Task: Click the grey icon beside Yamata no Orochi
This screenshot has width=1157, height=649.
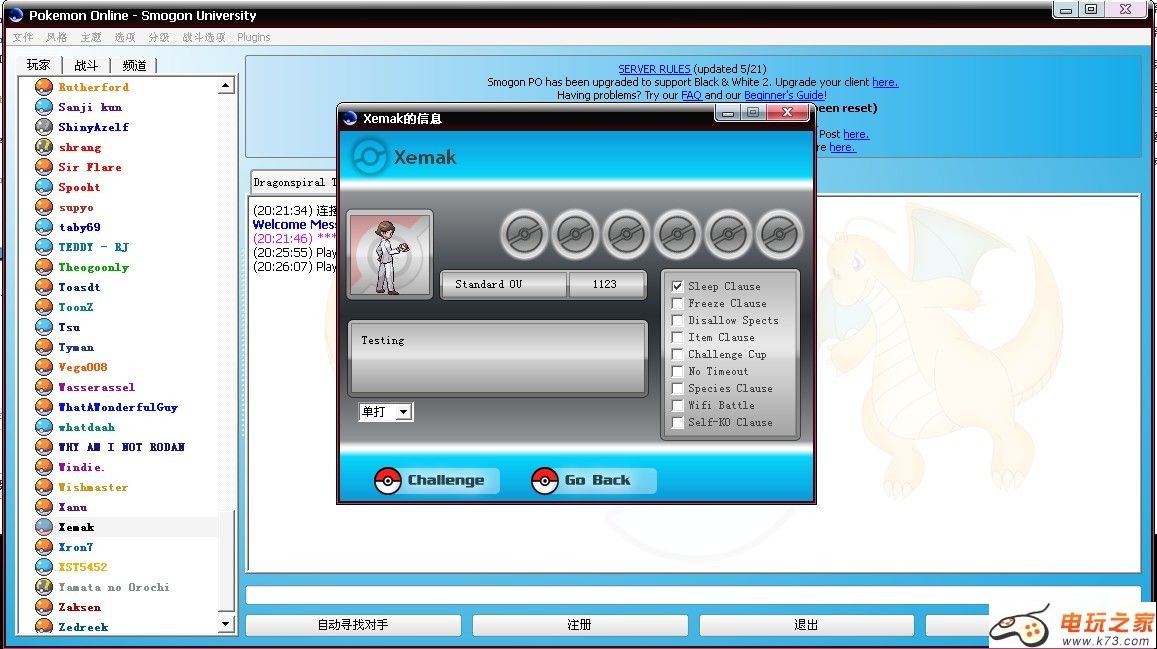Action: coord(44,587)
